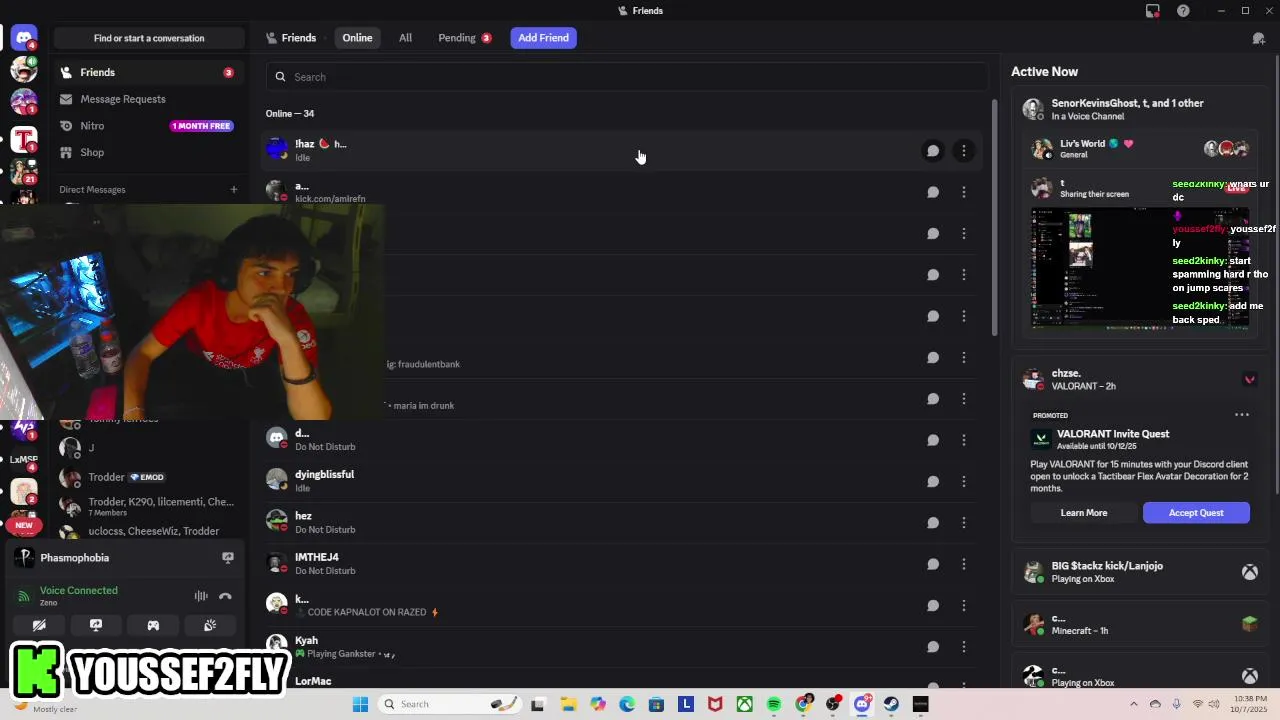Screen dimensions: 1280x720
Task: Open more options menu for IMTHEJ4
Action: tap(963, 564)
